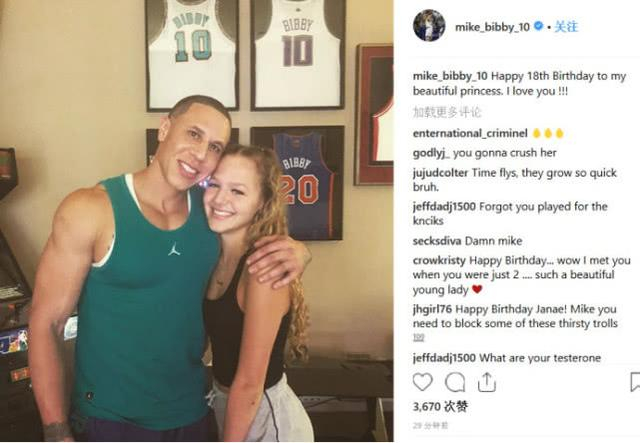The width and height of the screenshot is (640, 443).
Task: Follow the account with 关注
Action: tap(567, 27)
